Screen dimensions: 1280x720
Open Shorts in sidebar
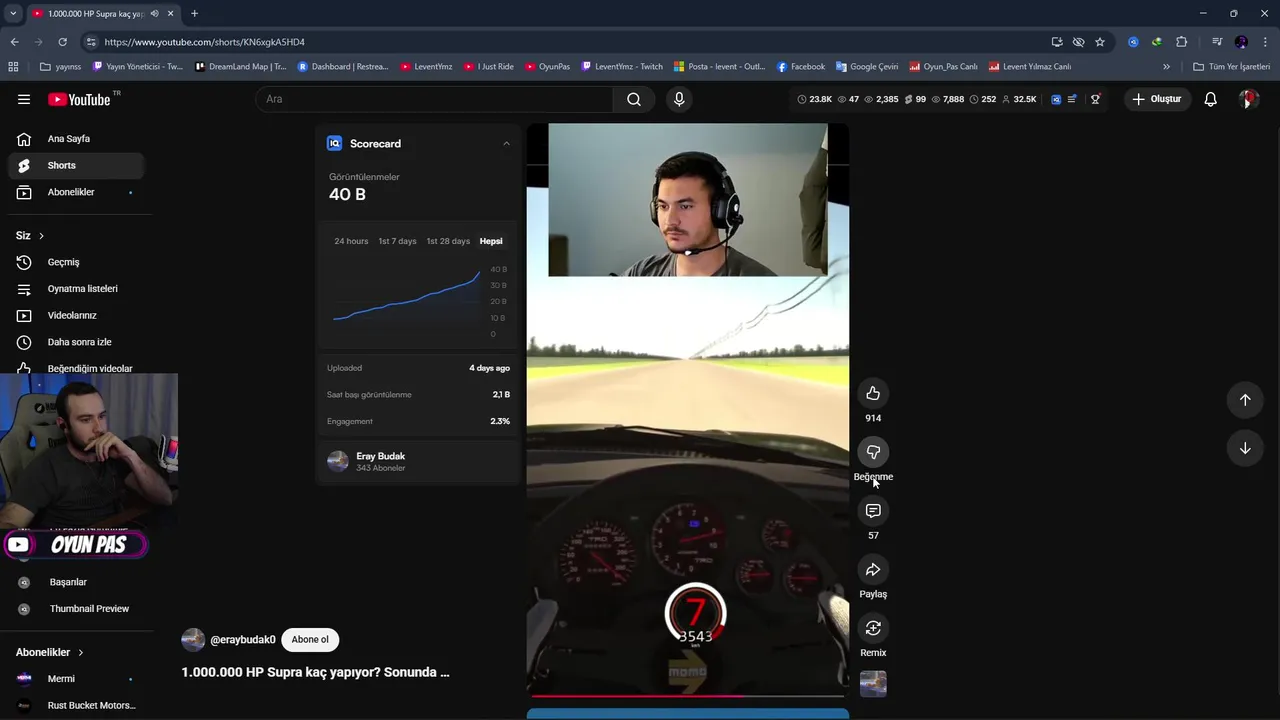(x=78, y=165)
